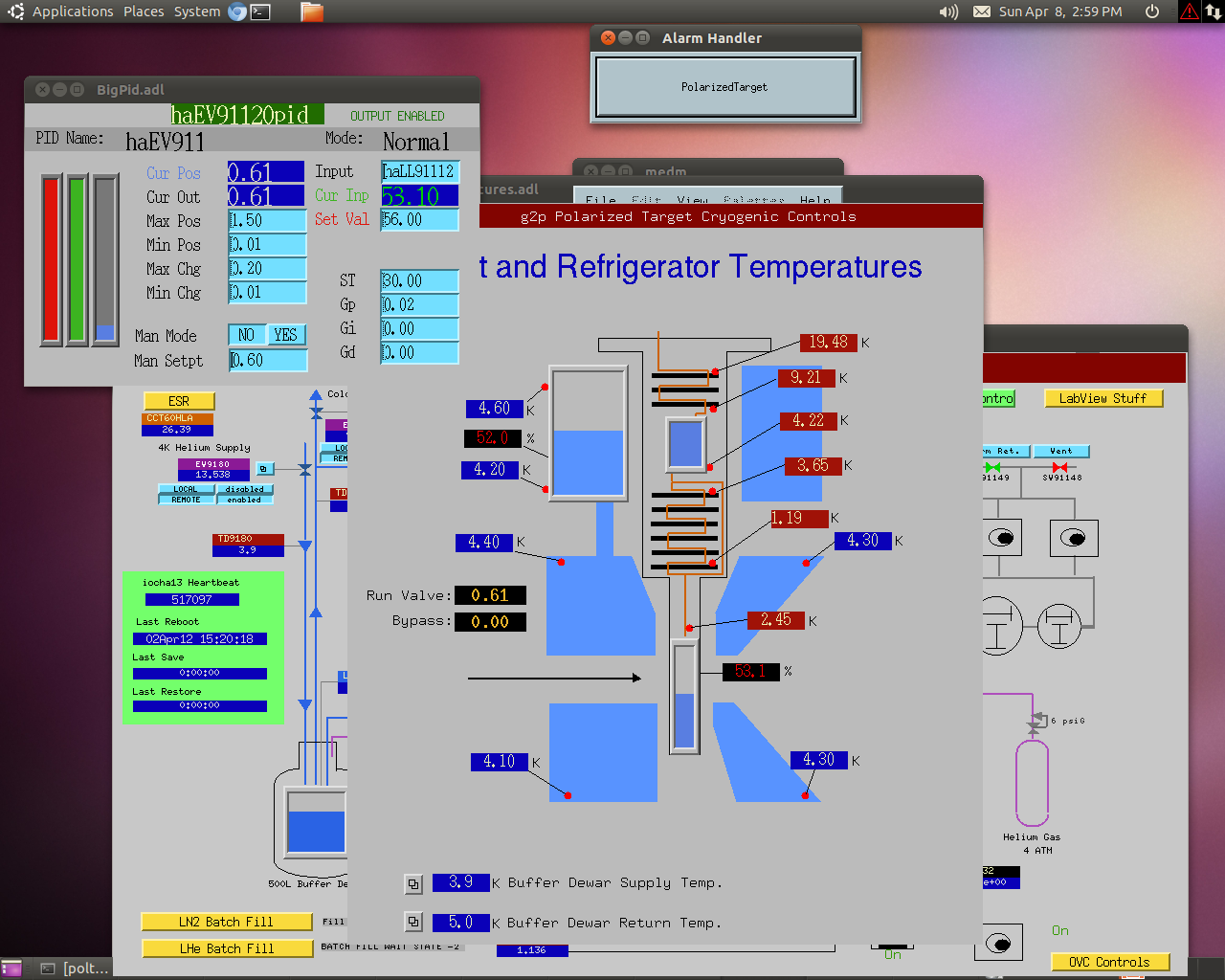1225x980 pixels.
Task: Click the LHe Batch Fill button
Action: (x=227, y=948)
